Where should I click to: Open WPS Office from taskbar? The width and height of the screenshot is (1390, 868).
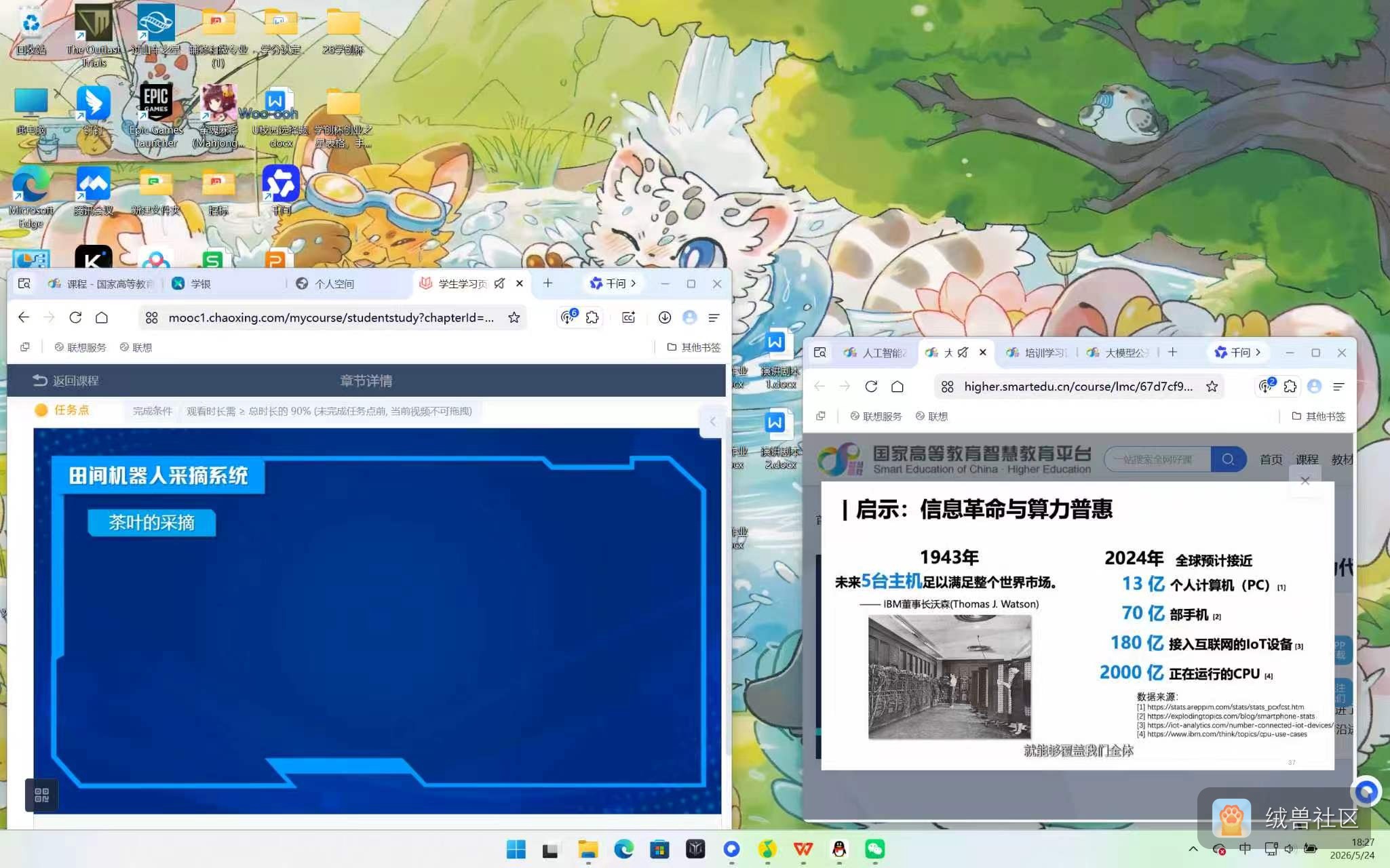coord(803,849)
